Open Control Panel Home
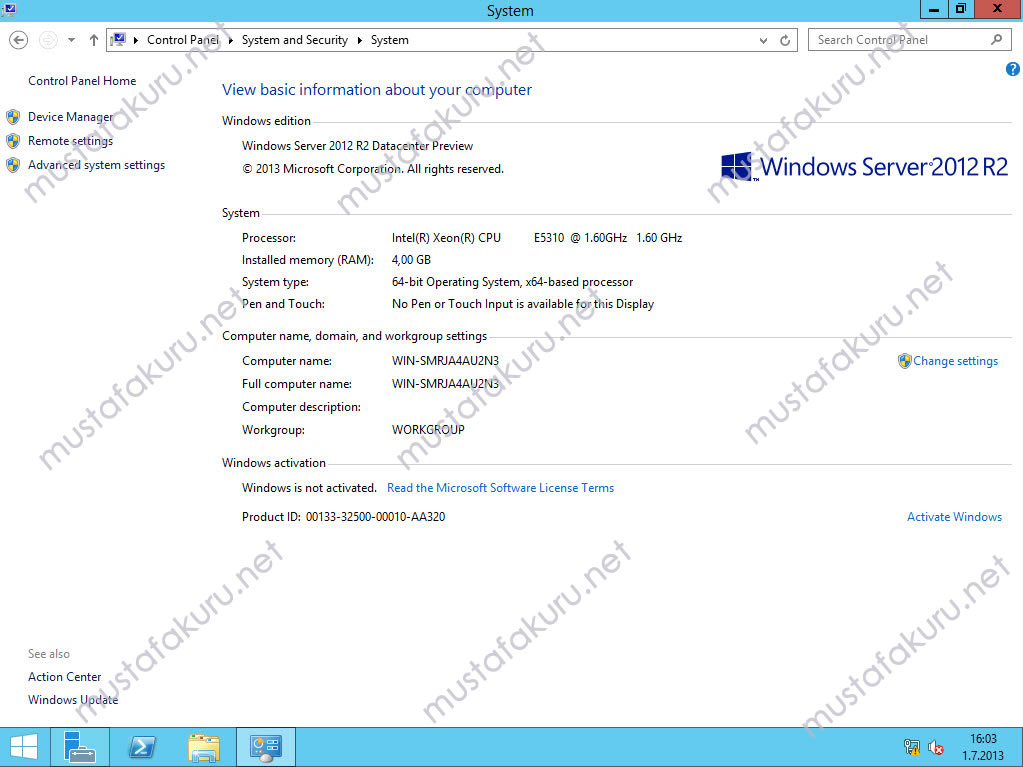1023x767 pixels. click(82, 81)
